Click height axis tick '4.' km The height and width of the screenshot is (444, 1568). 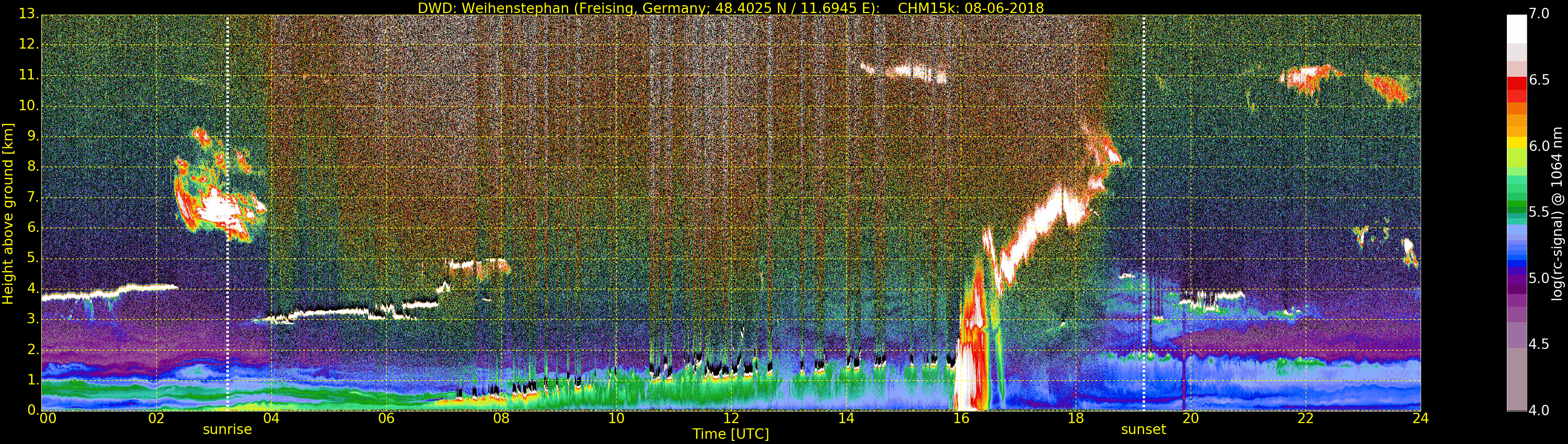(x=33, y=288)
